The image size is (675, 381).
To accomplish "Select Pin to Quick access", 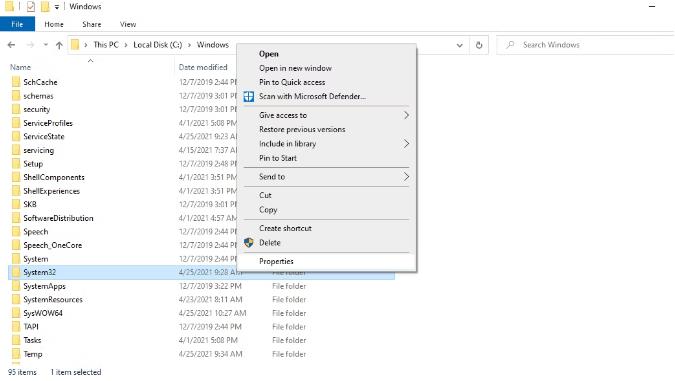I will pos(327,82).
